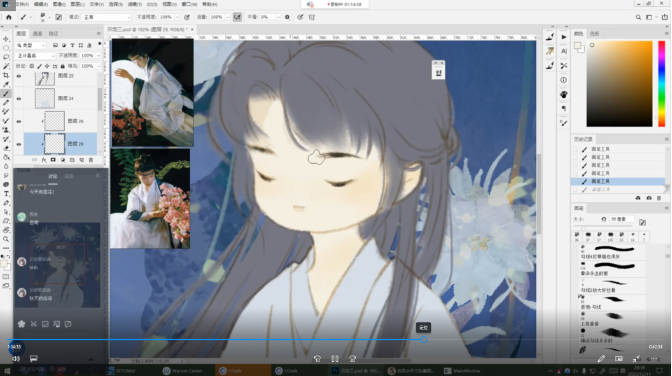Screen dimensions: 672x376
Task: Select the Paint Bucket tool
Action: point(6,157)
